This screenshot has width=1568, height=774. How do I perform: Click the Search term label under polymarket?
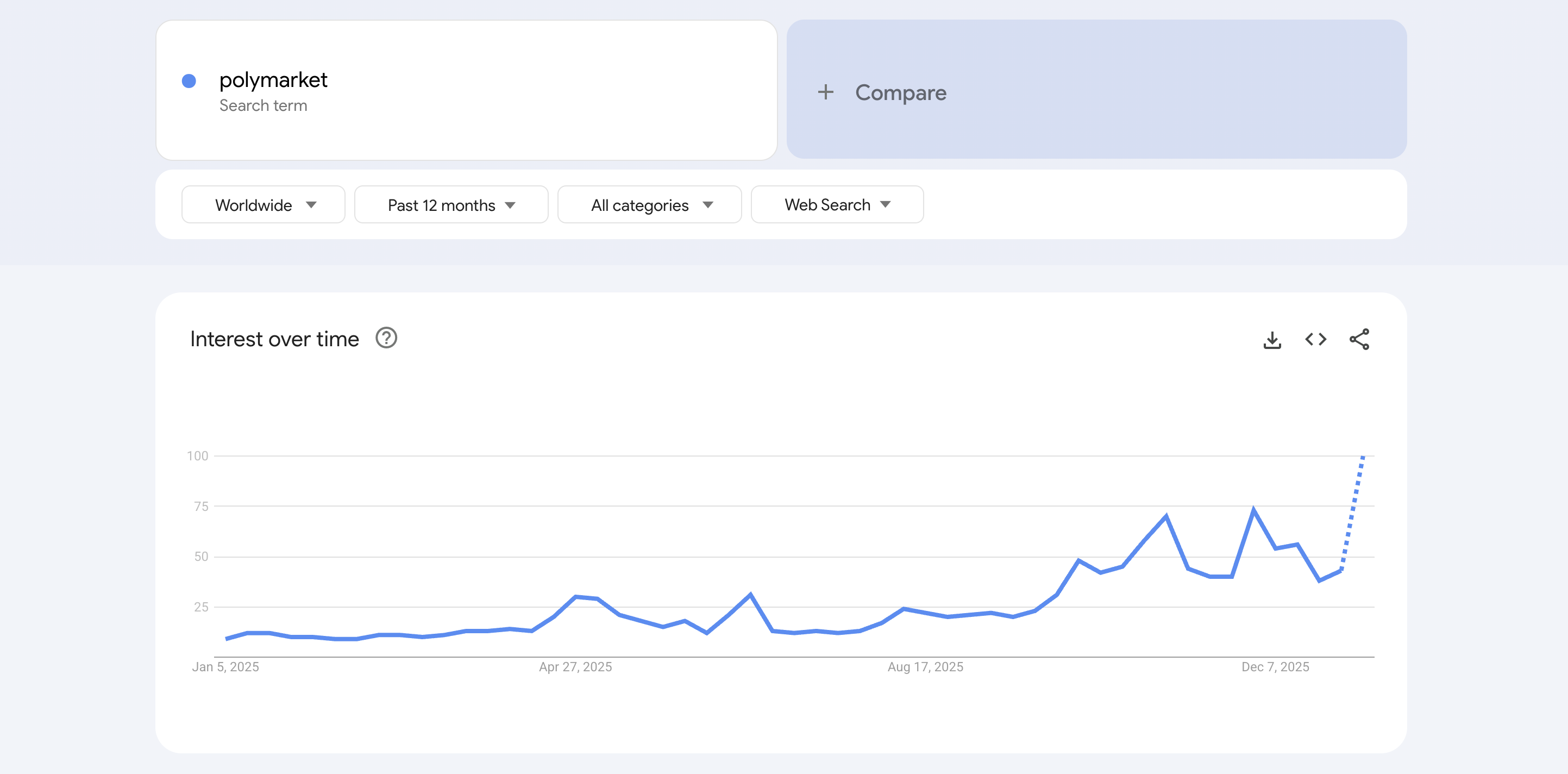pyautogui.click(x=264, y=105)
